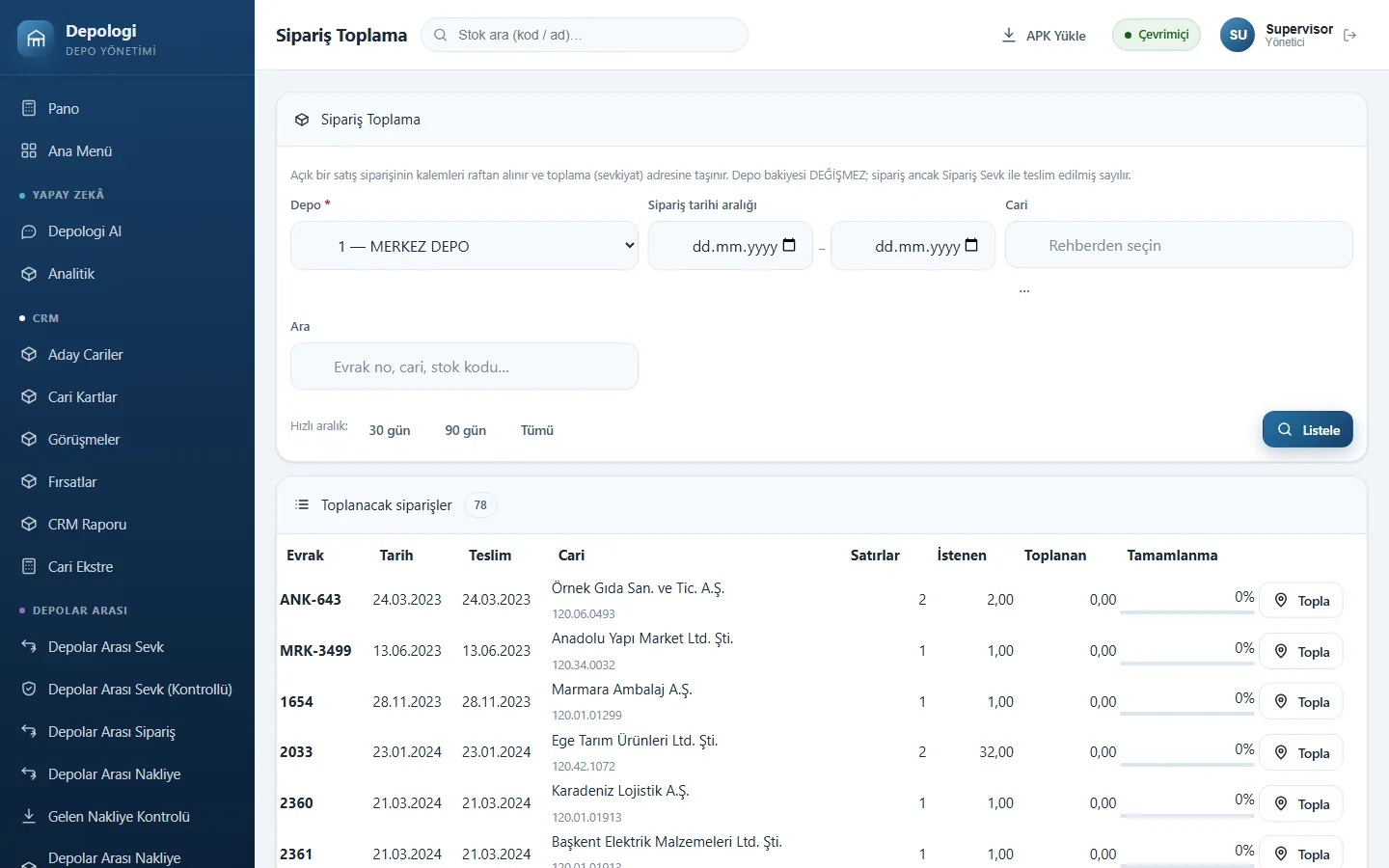Click the Listele button
Image resolution: width=1389 pixels, height=868 pixels.
pyautogui.click(x=1308, y=430)
